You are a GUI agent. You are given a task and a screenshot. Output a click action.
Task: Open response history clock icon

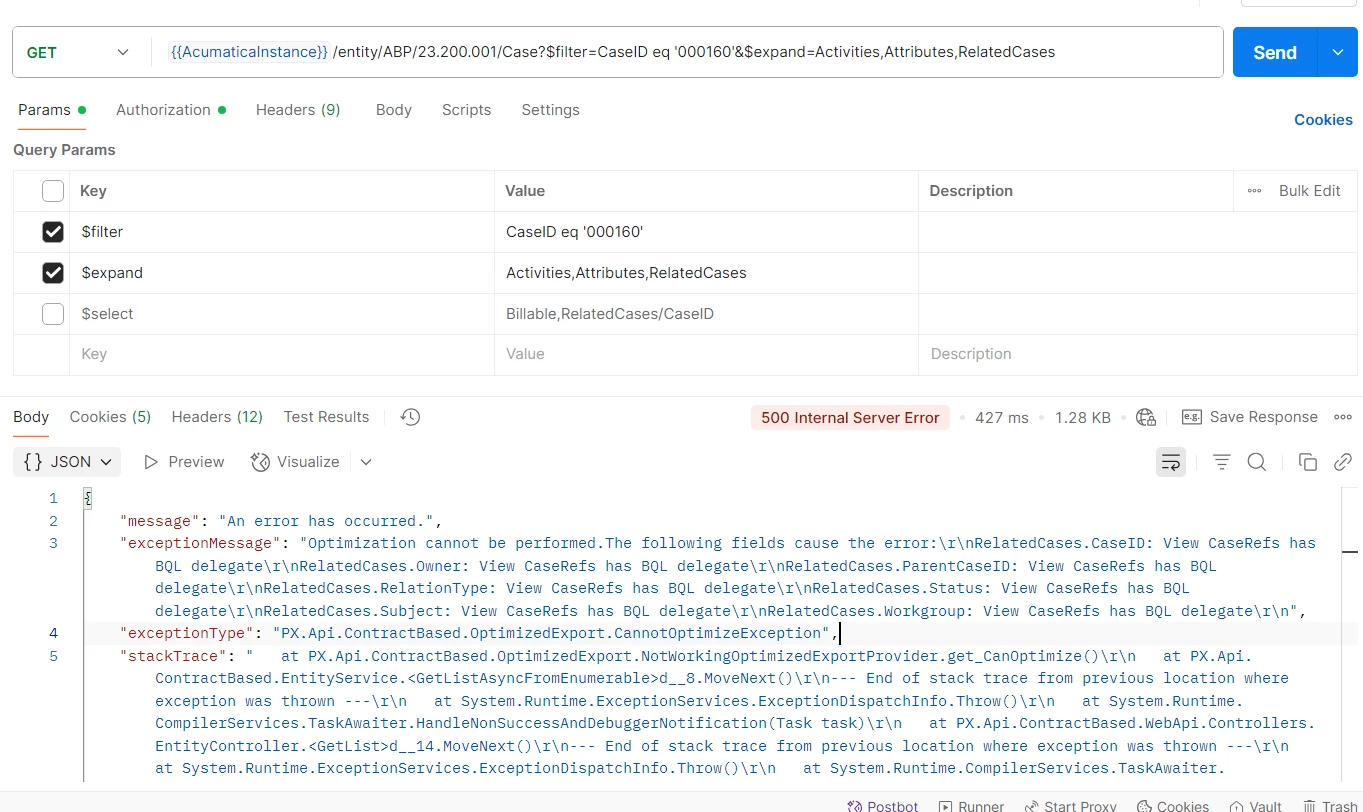tap(410, 417)
